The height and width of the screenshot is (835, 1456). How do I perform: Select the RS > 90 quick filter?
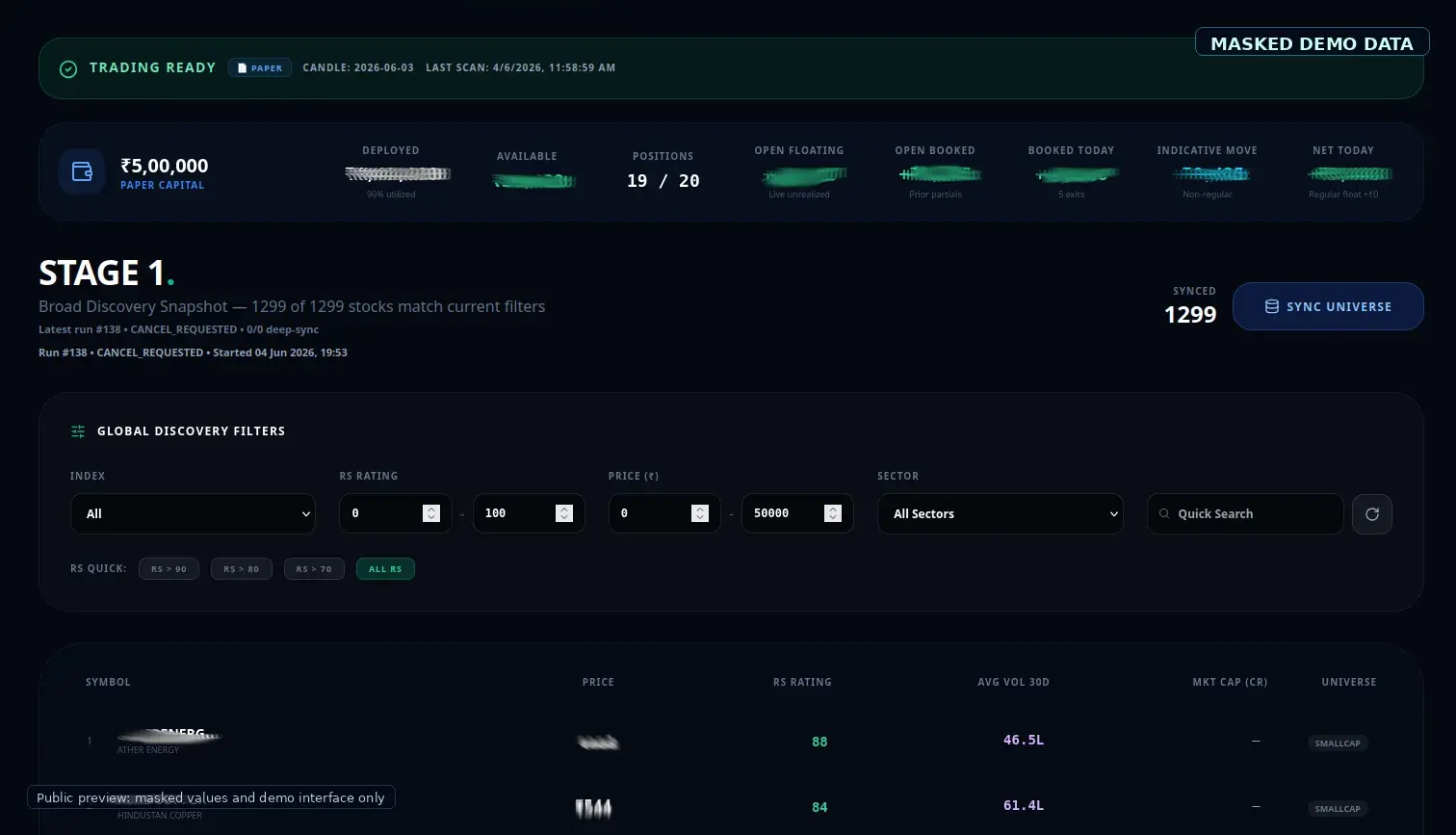(169, 569)
